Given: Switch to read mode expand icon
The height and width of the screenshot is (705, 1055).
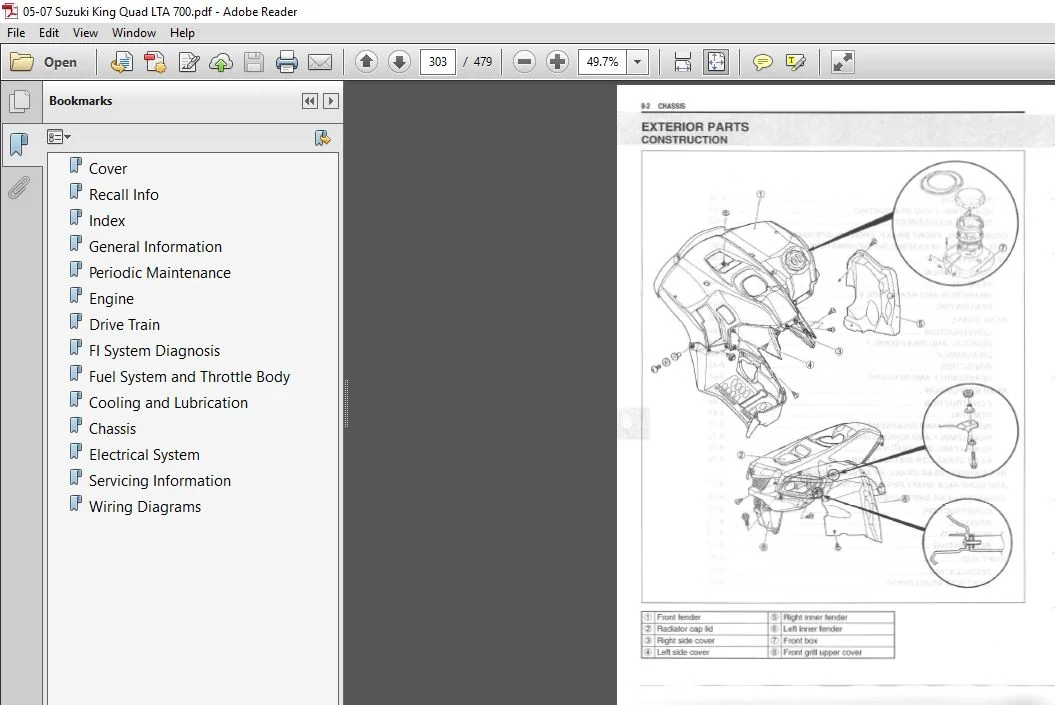Looking at the screenshot, I should pyautogui.click(x=842, y=62).
